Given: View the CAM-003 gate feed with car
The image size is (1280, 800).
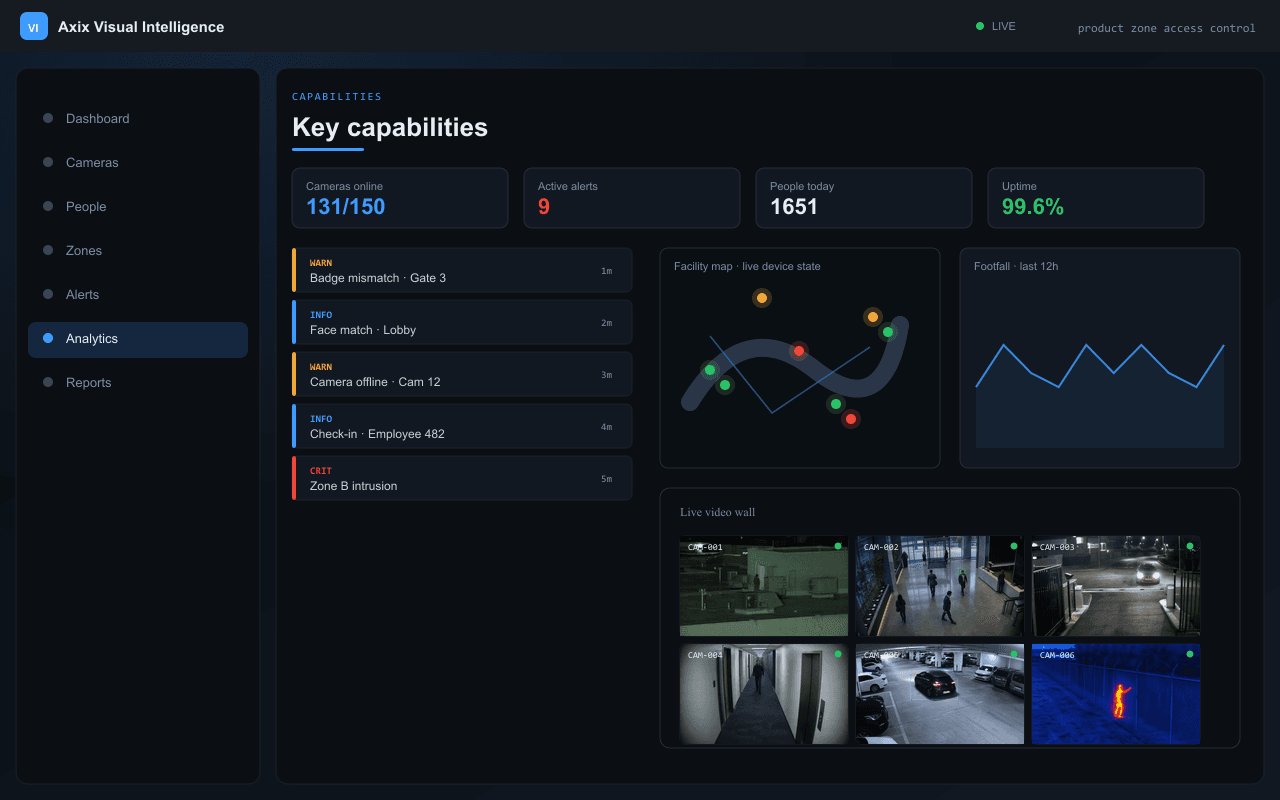Looking at the screenshot, I should click(x=1116, y=586).
